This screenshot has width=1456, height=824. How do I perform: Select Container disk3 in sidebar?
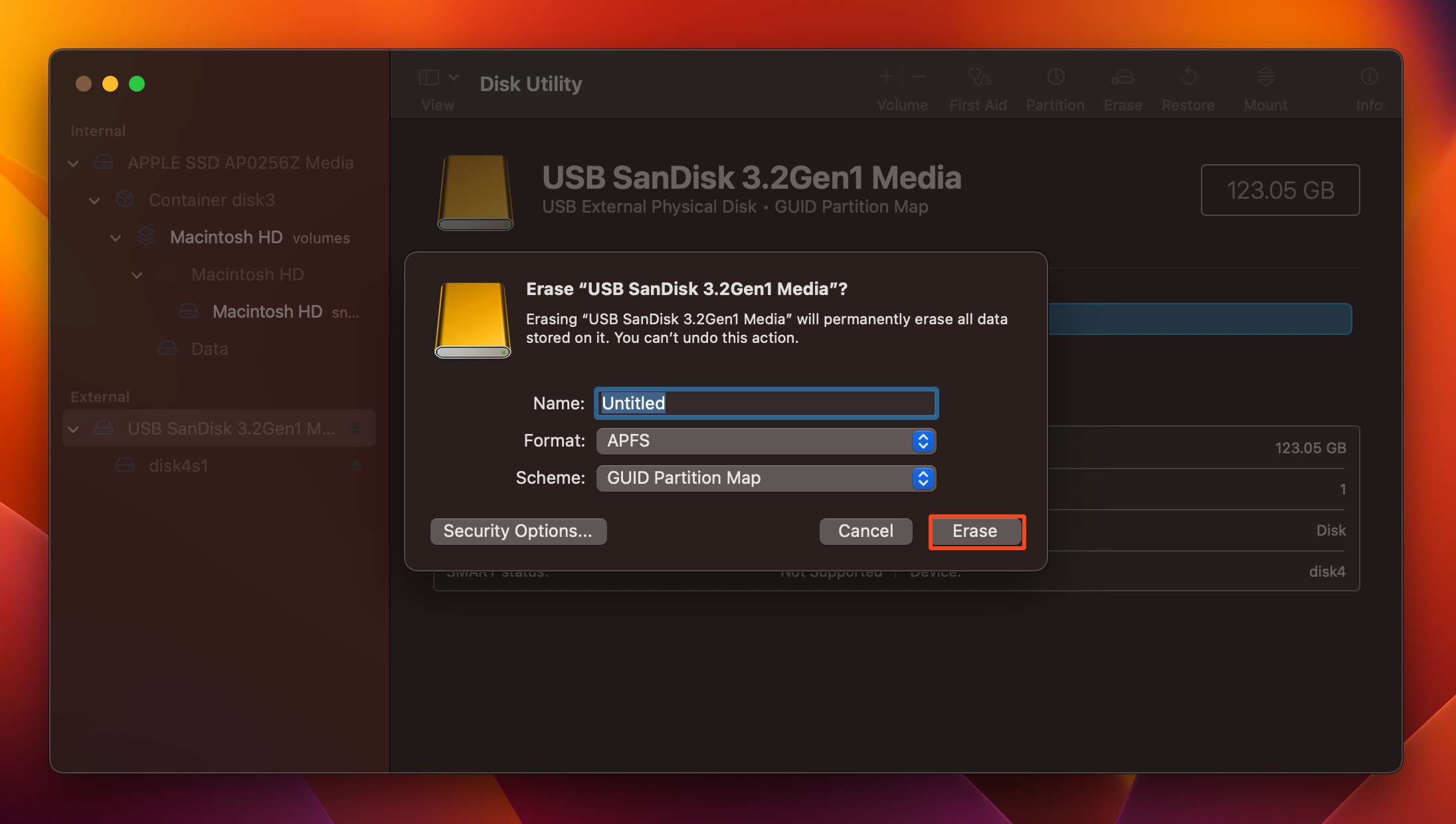coord(212,200)
